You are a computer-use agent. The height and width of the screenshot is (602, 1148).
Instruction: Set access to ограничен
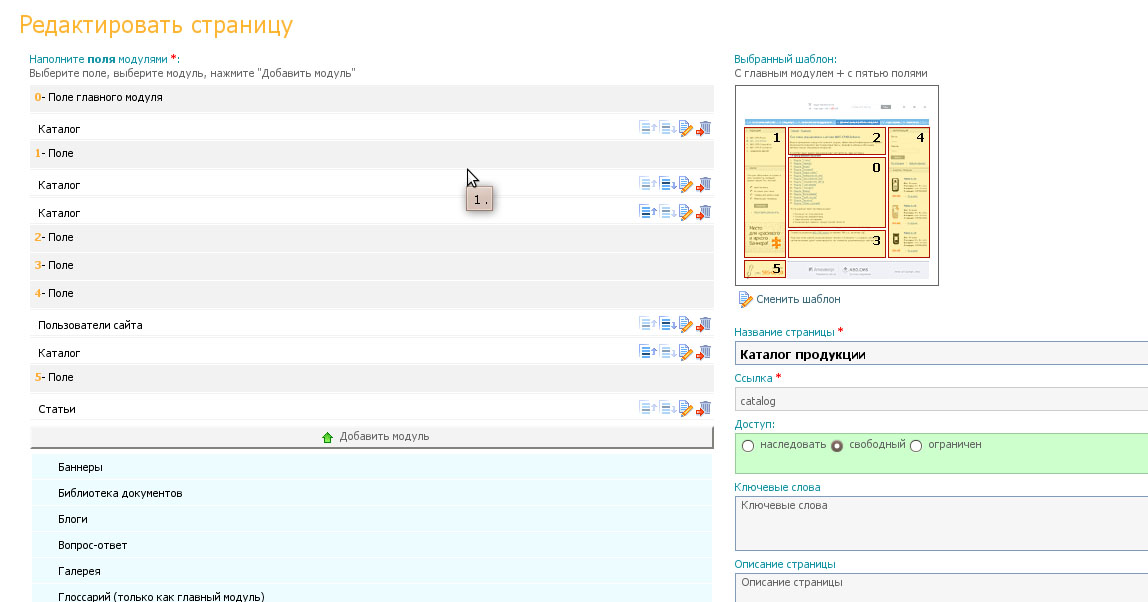click(916, 445)
